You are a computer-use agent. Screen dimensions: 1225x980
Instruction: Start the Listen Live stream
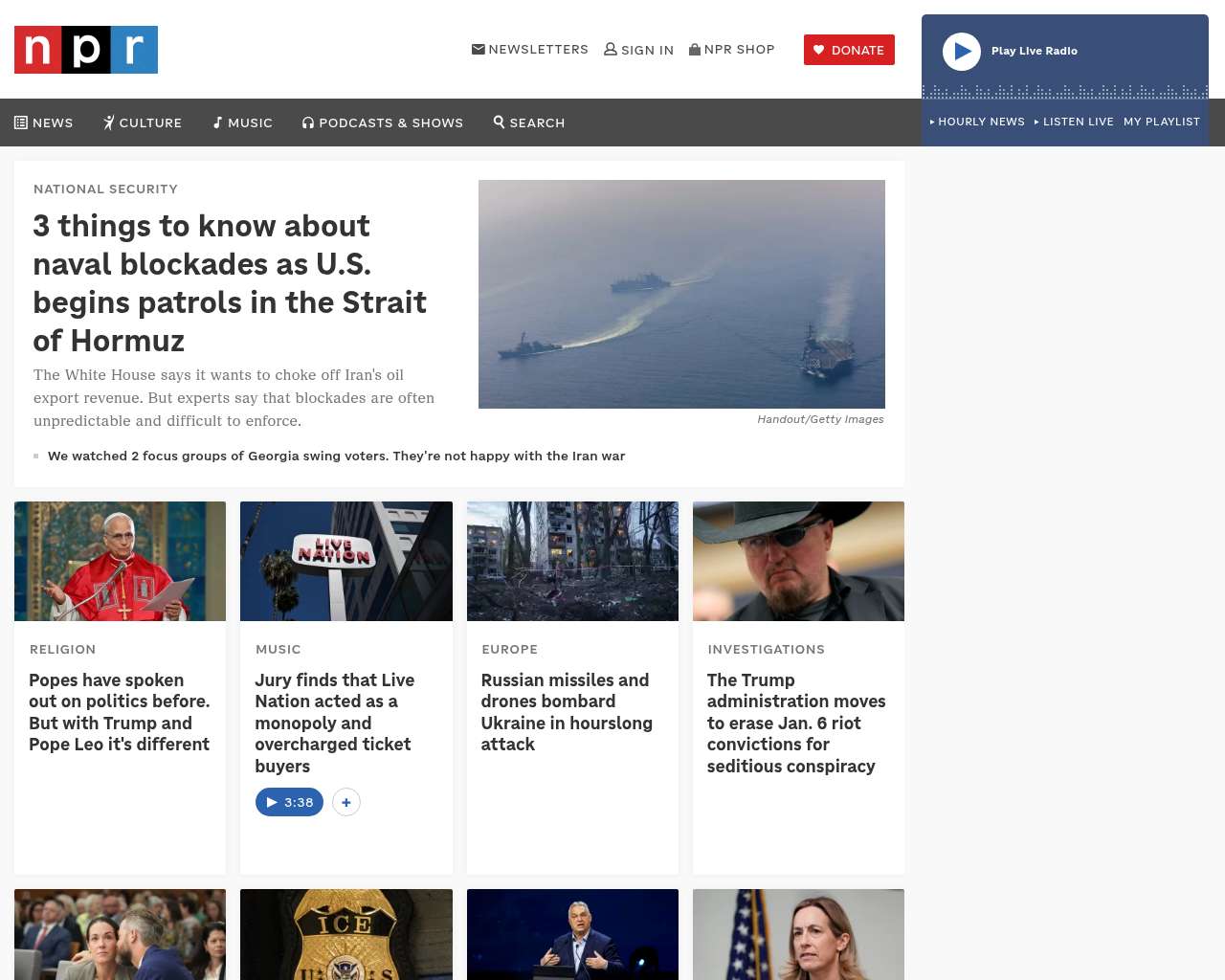(1074, 122)
